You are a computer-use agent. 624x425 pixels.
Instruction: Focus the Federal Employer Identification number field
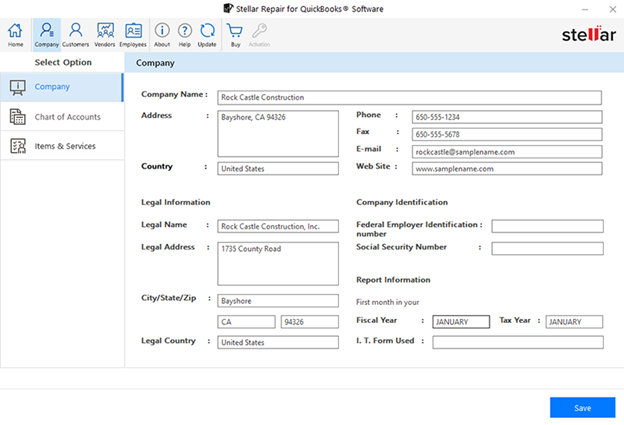point(547,227)
